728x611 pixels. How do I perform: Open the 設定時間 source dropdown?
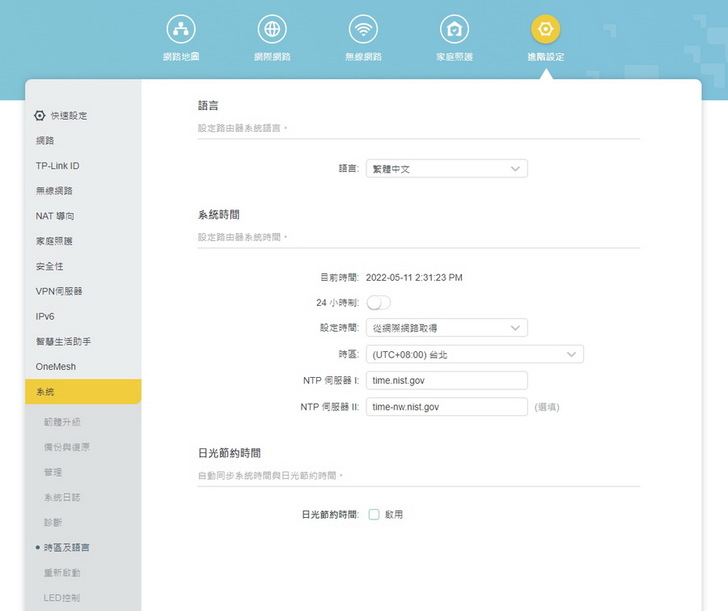tap(446, 327)
